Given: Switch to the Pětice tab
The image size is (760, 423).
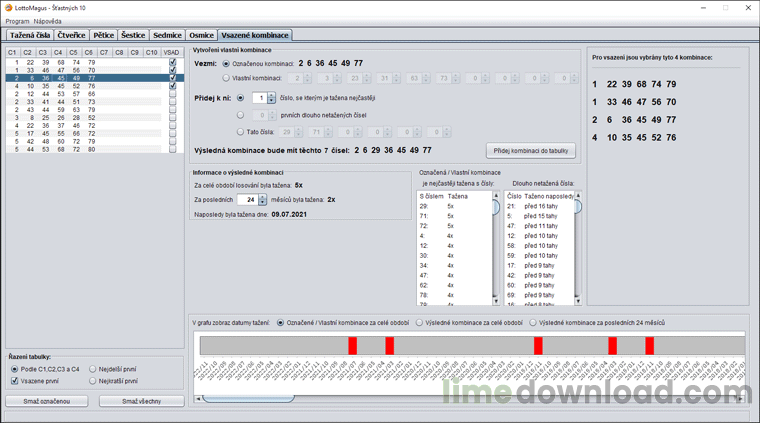Looking at the screenshot, I should coord(104,35).
